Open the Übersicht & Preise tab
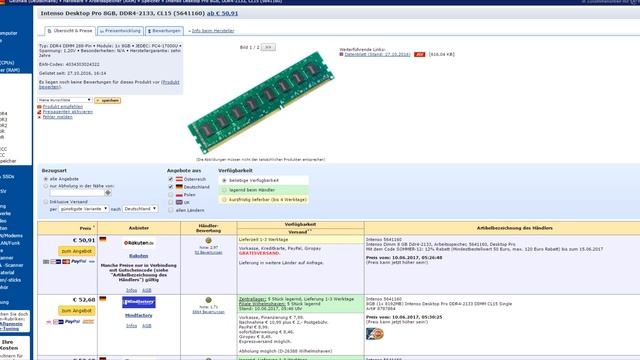Image resolution: width=640 pixels, height=360 pixels. pyautogui.click(x=70, y=31)
